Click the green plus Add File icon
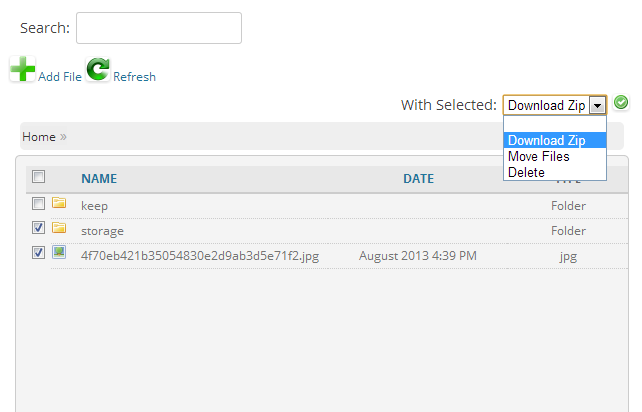 pyautogui.click(x=23, y=69)
